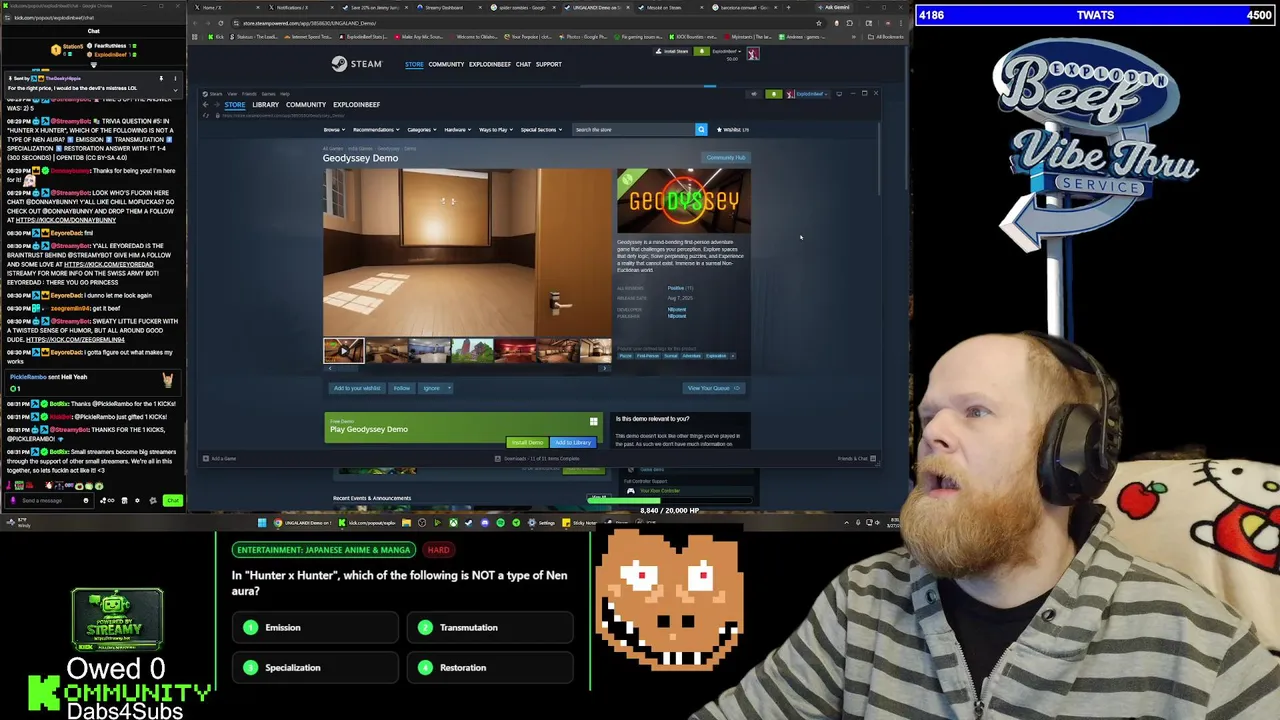Click the user avatar on Steam web header

tap(753, 53)
